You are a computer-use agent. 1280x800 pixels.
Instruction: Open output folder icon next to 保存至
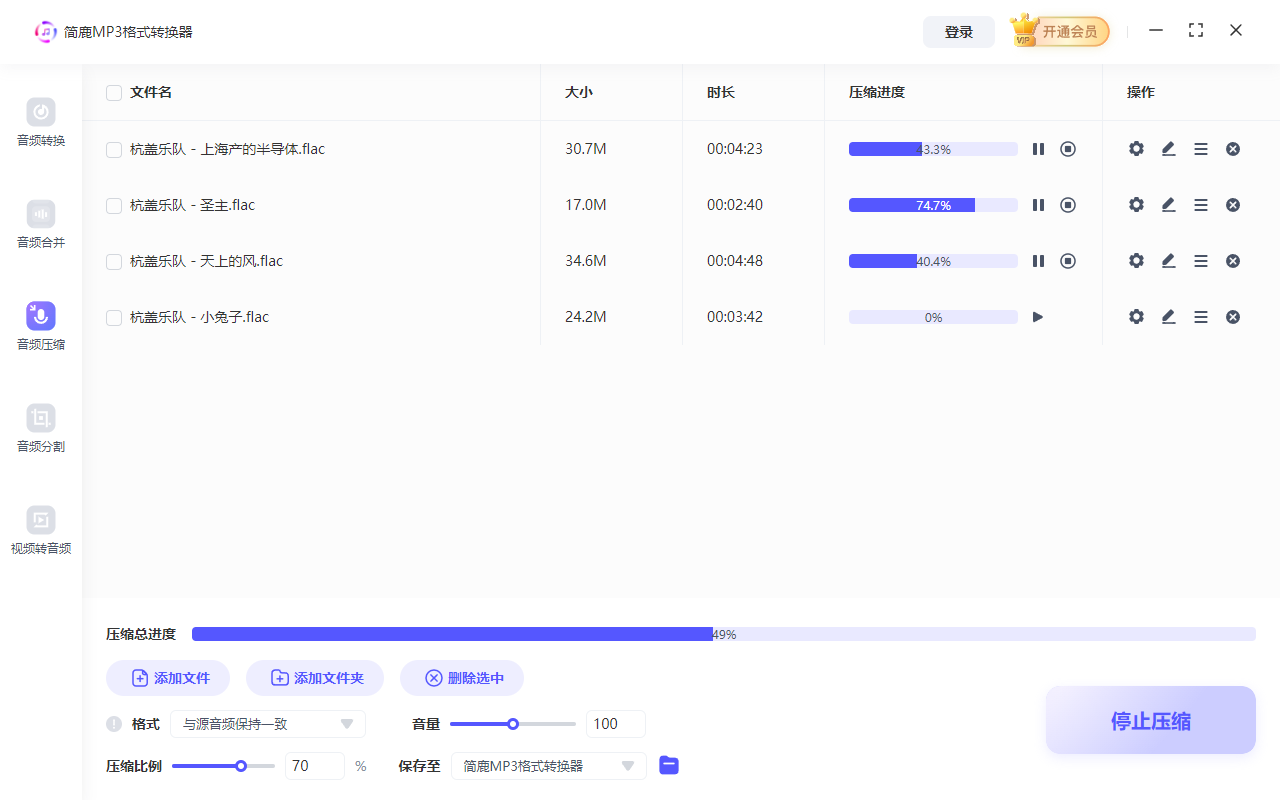click(669, 766)
